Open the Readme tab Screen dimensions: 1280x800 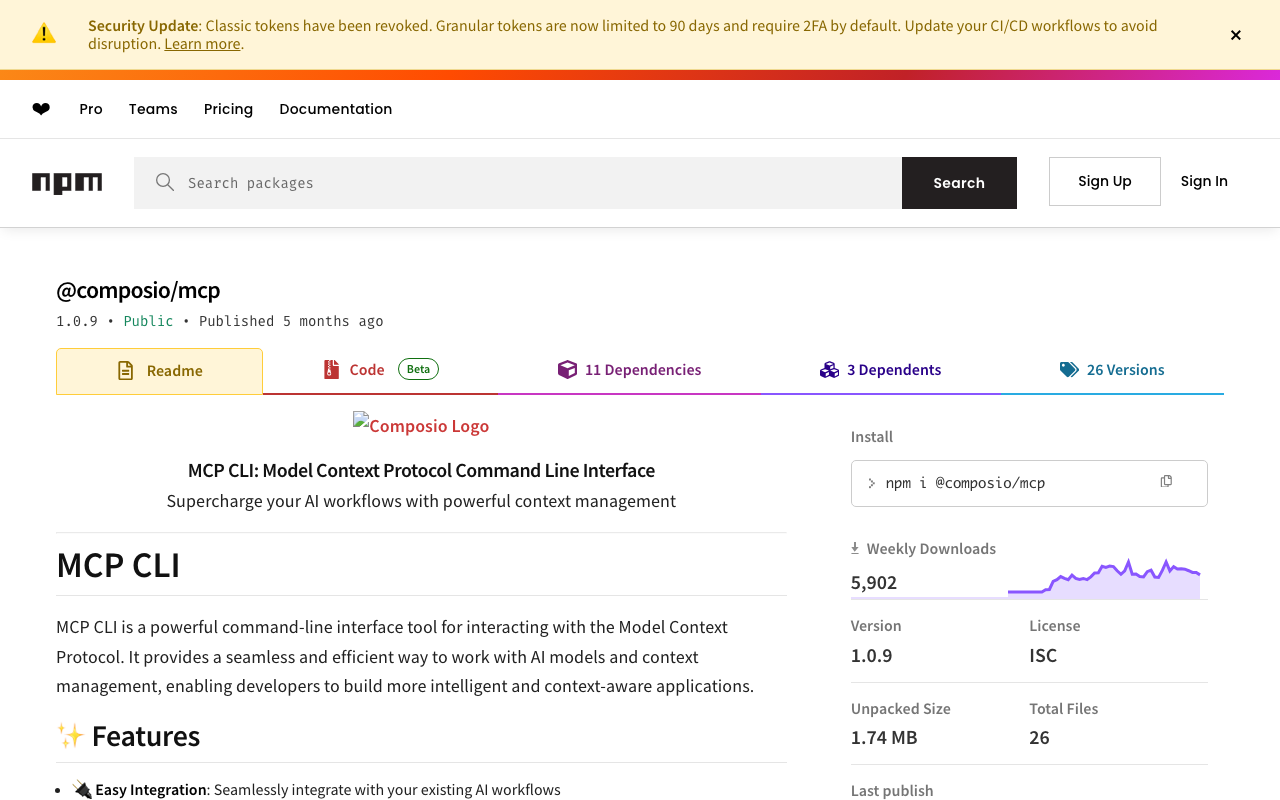160,371
